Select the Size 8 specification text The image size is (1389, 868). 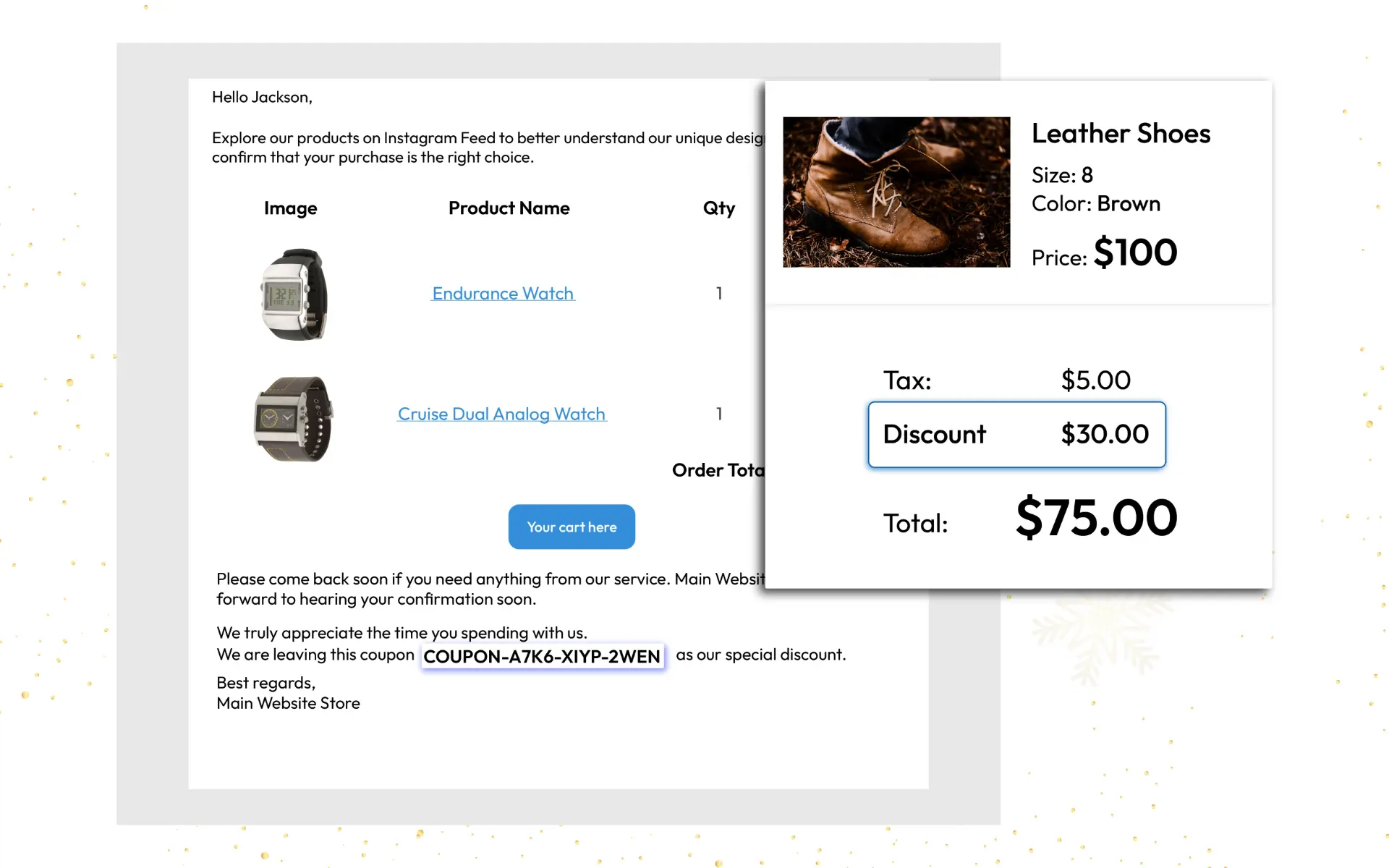1062,174
